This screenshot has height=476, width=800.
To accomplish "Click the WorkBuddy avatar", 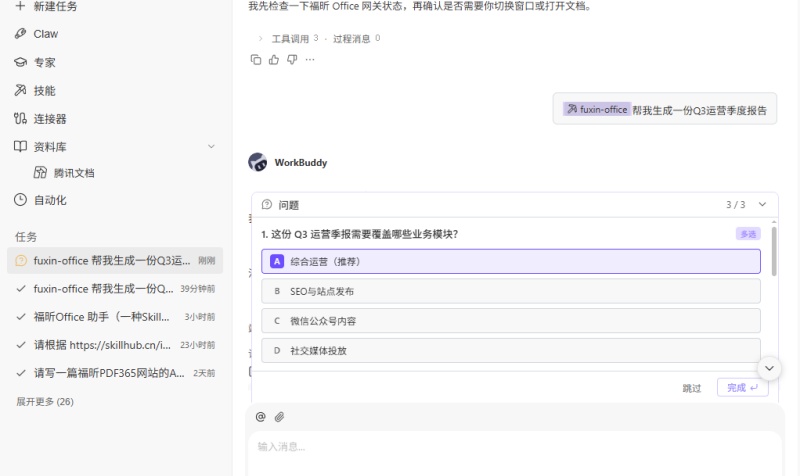I will click(x=258, y=162).
